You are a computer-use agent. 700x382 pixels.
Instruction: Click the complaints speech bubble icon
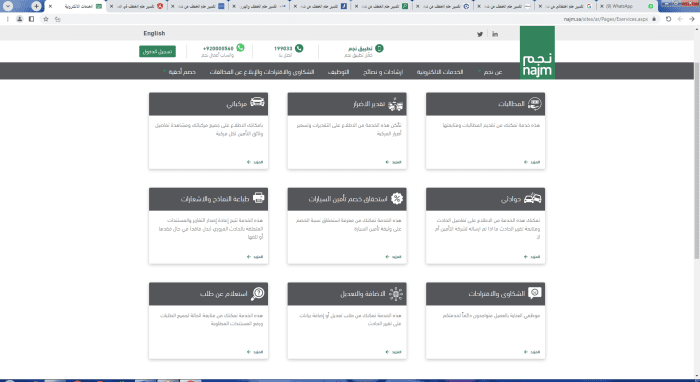tap(534, 293)
